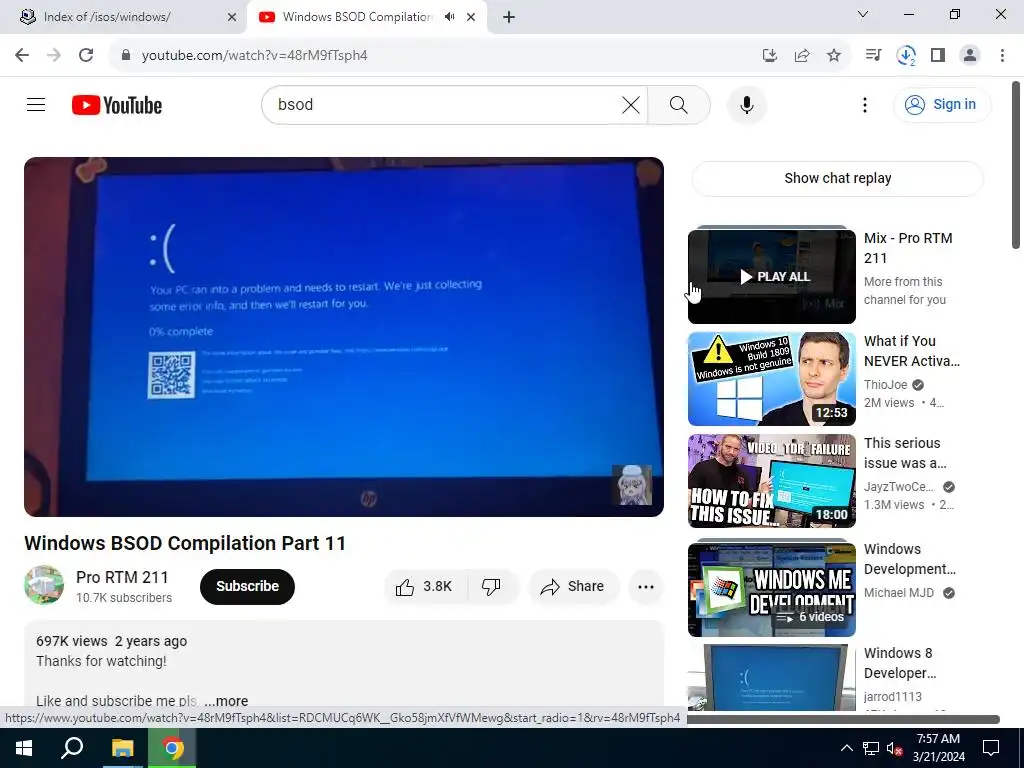Viewport: 1024px width, 768px height.
Task: Like the video with thumbs up
Action: (x=425, y=586)
